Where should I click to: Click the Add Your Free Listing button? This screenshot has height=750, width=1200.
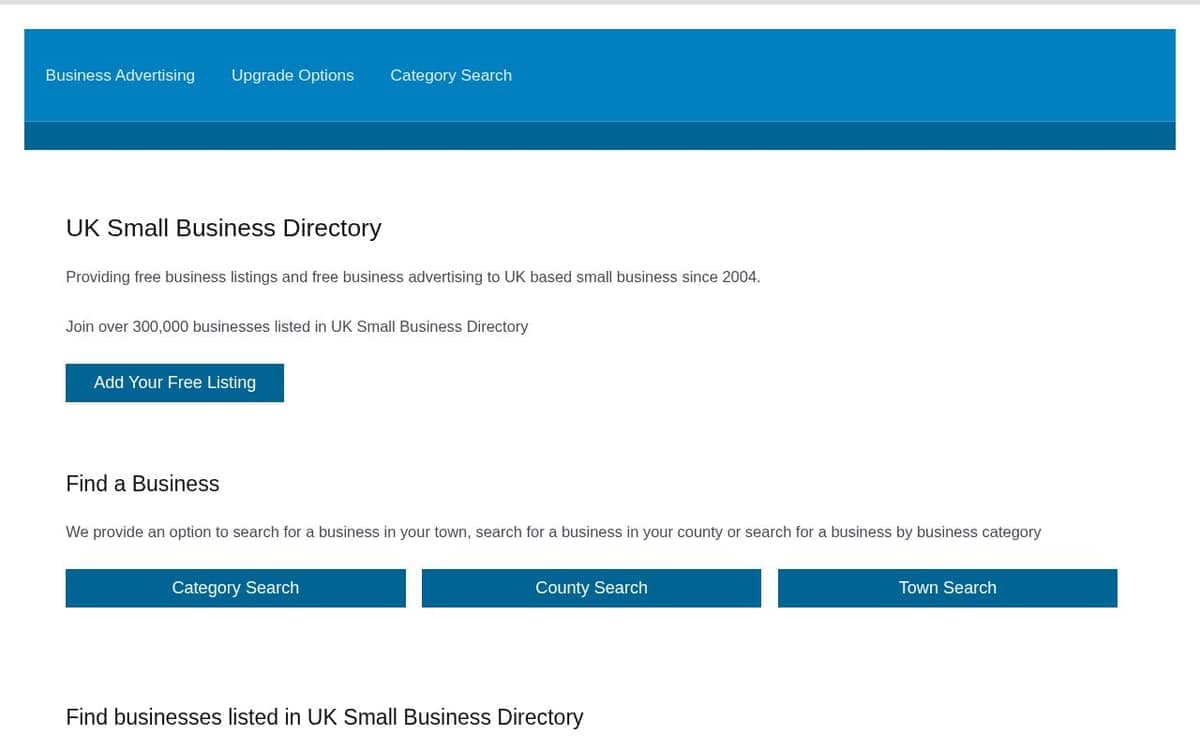[x=175, y=383]
